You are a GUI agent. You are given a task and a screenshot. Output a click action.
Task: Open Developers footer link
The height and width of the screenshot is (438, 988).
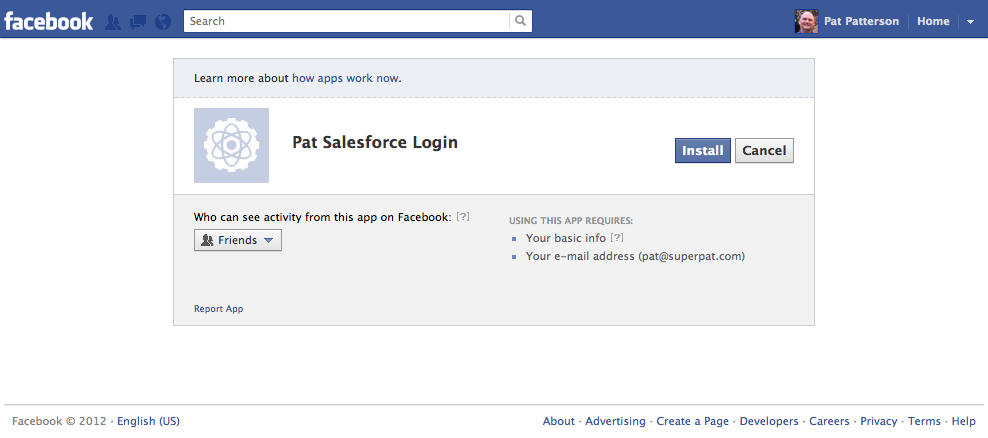[769, 421]
